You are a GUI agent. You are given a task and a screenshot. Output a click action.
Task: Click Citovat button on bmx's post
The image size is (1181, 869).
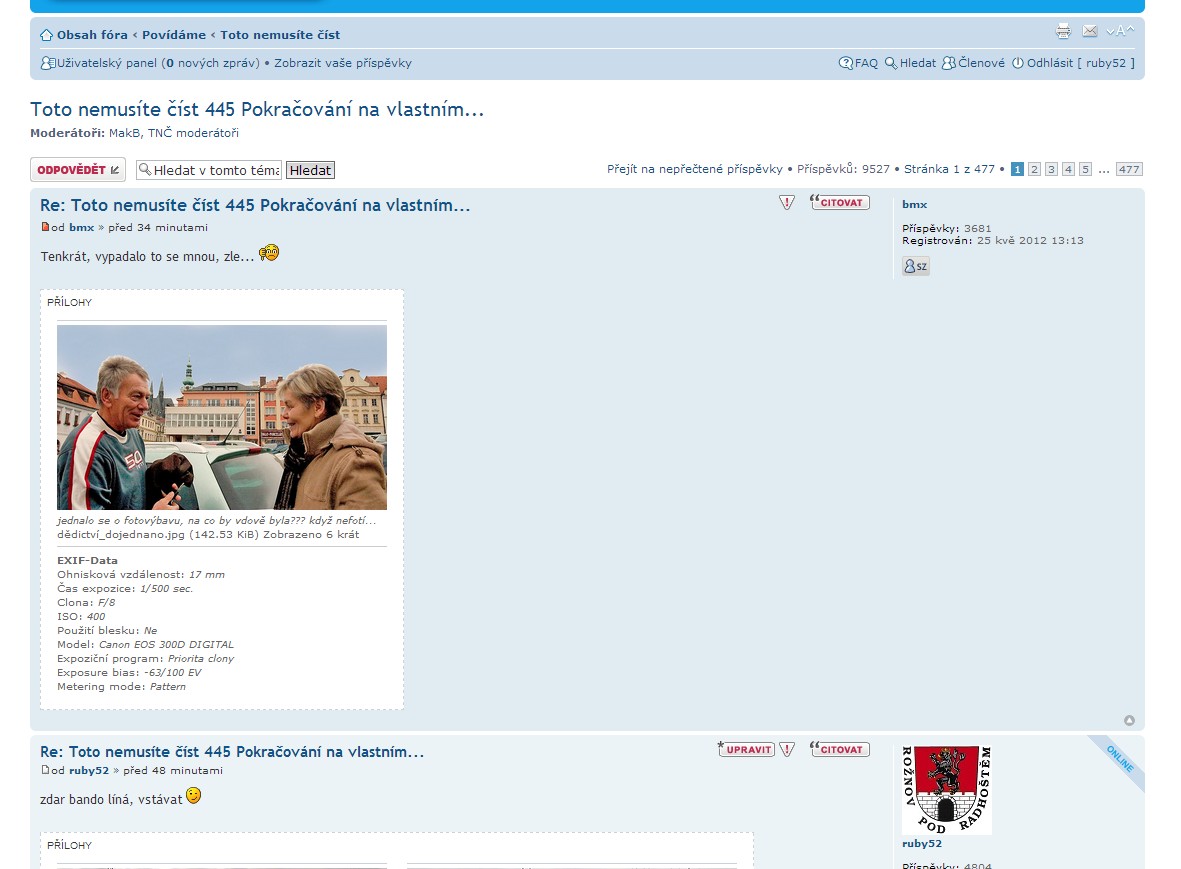[x=839, y=203]
